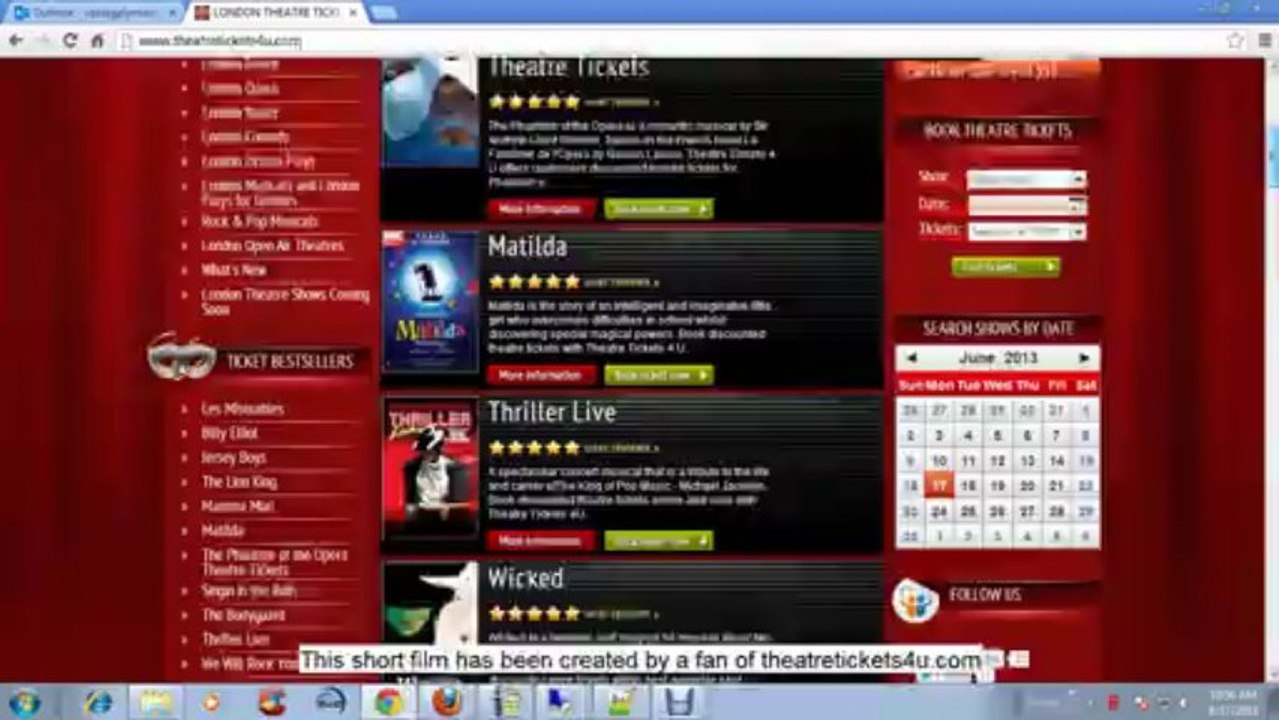Click More Information under Matilda
Screen dimensions: 1279x720
(x=540, y=375)
